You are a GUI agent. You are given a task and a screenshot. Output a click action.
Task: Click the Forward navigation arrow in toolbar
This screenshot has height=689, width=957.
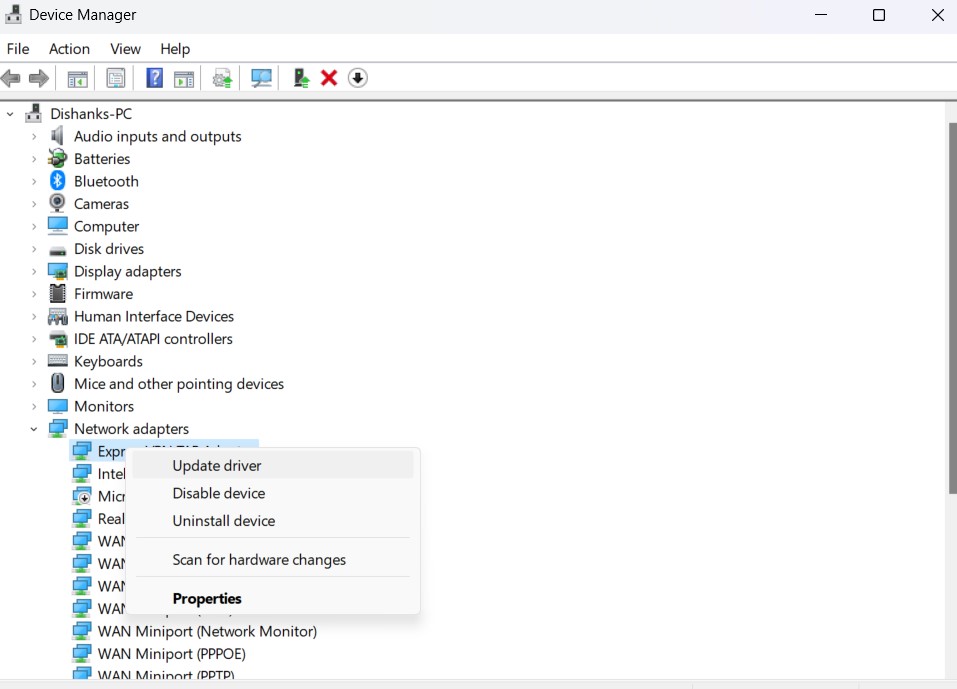[38, 77]
